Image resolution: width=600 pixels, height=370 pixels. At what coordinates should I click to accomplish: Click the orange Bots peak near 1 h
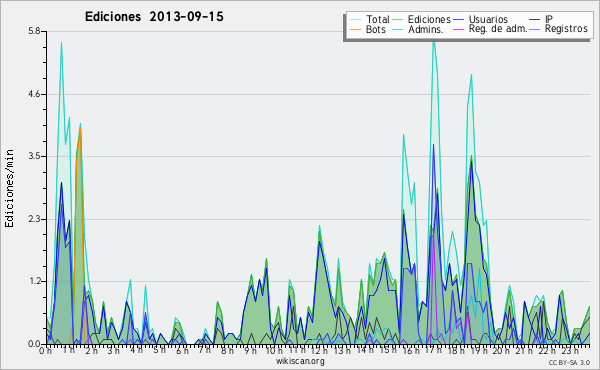coord(80,129)
